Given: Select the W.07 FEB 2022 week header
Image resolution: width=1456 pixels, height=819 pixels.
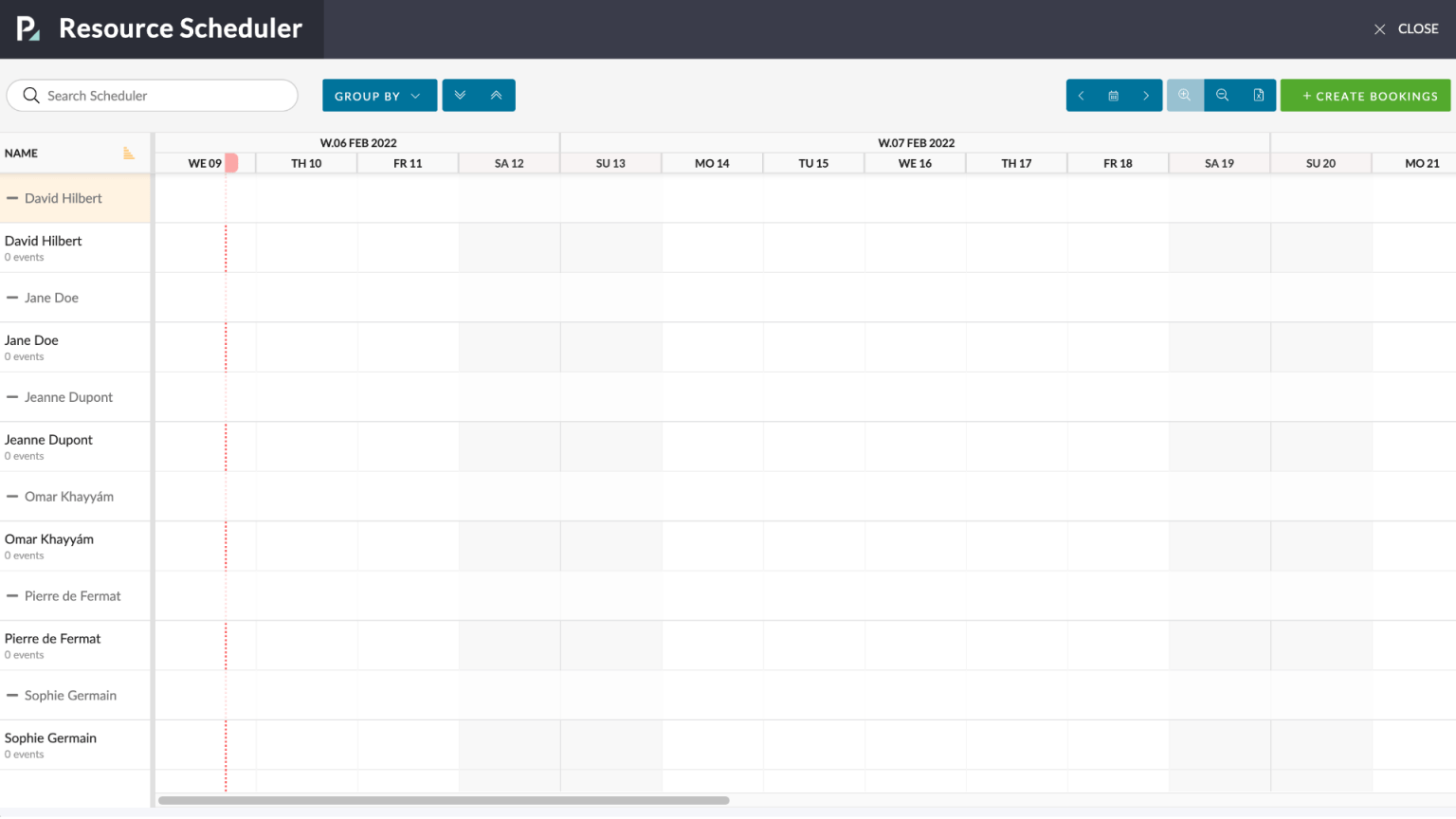Looking at the screenshot, I should coord(915,142).
